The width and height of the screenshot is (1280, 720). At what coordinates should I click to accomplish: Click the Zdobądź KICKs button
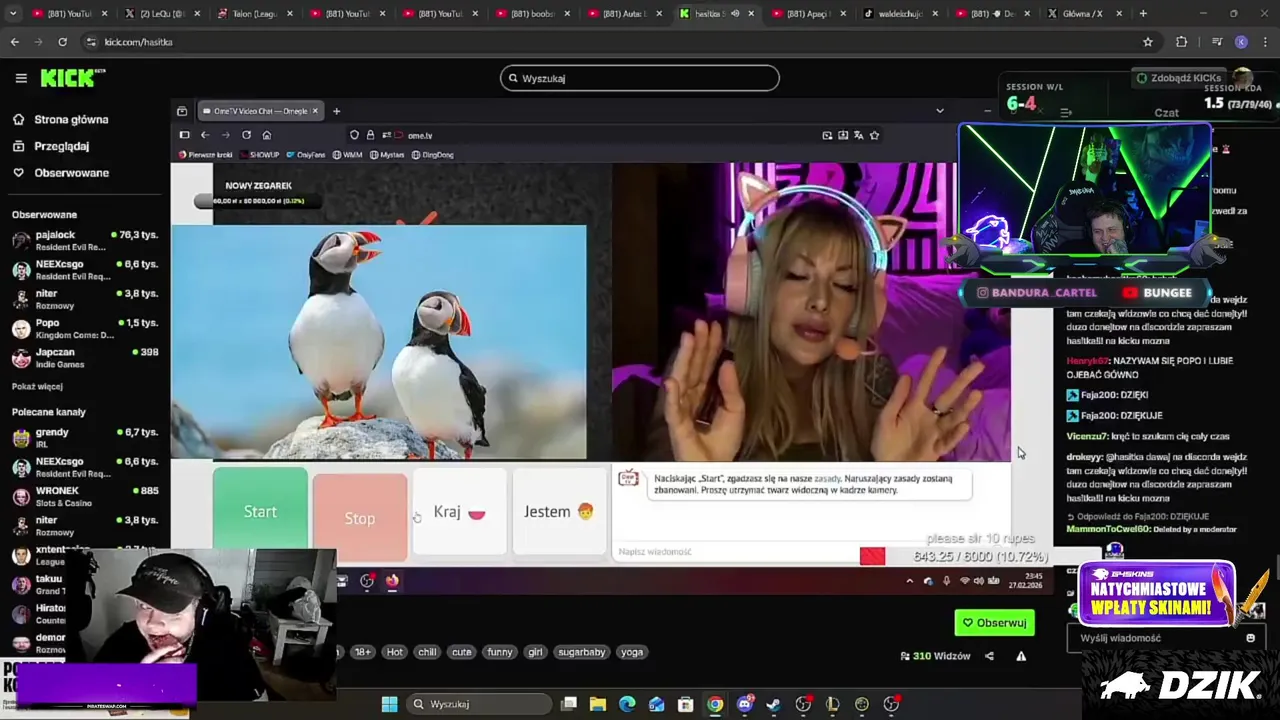coord(1179,78)
